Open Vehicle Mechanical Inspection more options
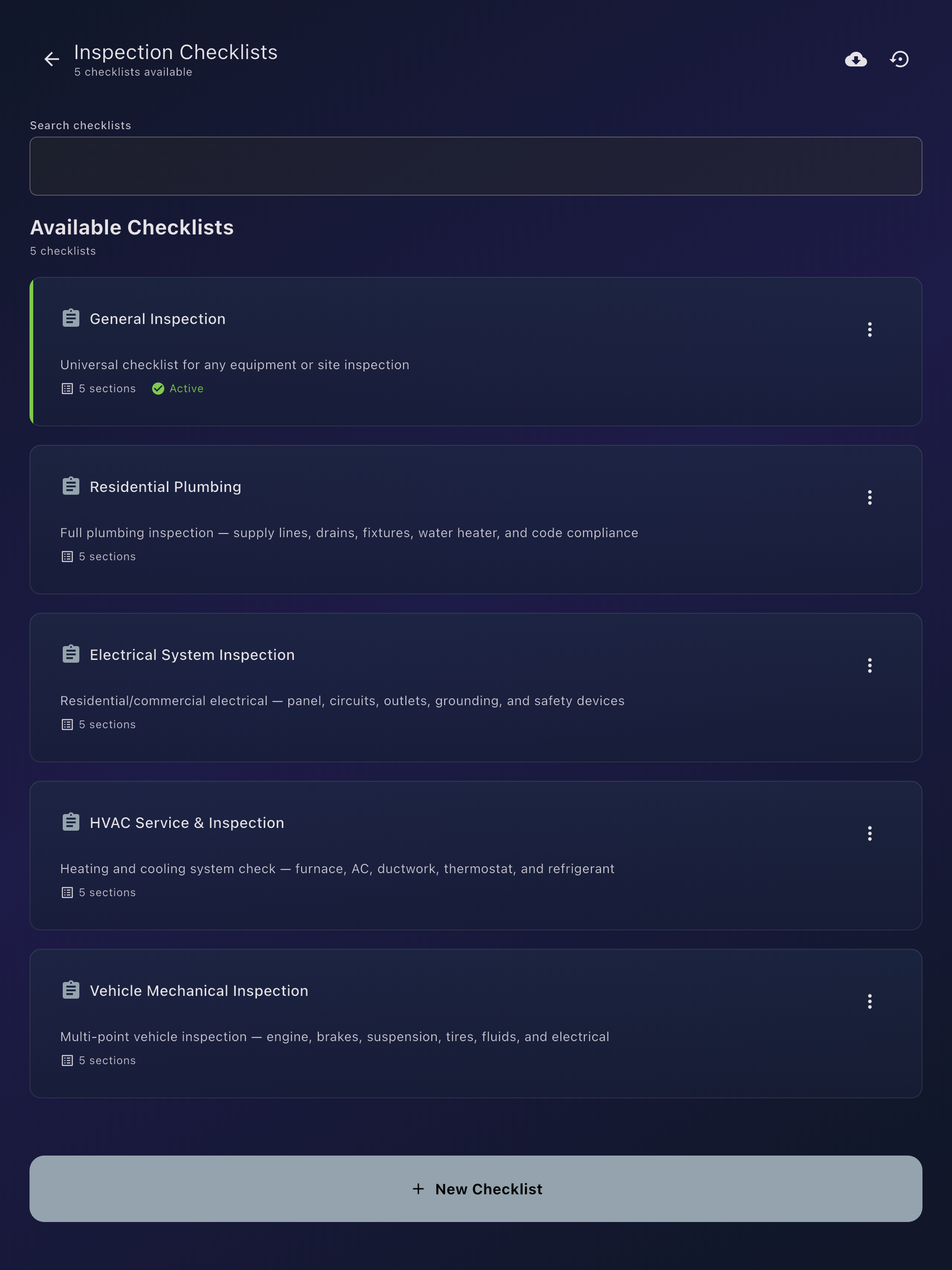 (x=869, y=1001)
